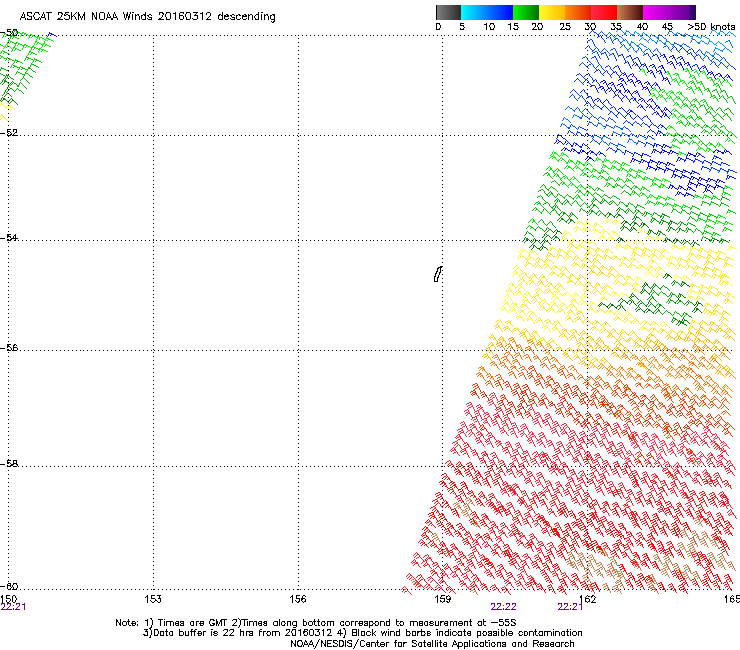
Task: Pick the orange 25-30 knots legend swatch
Action: click(578, 12)
